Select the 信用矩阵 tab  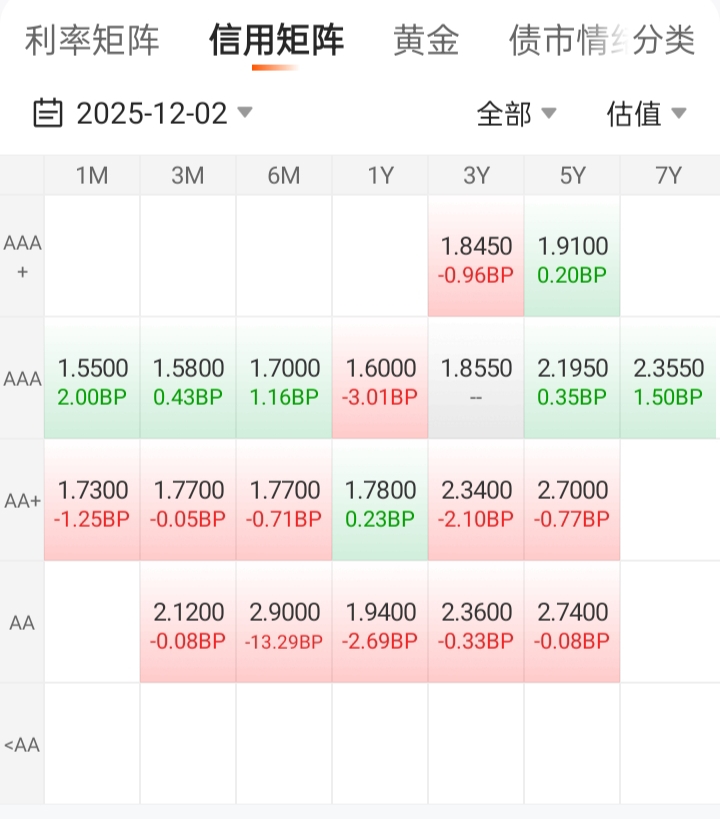276,41
